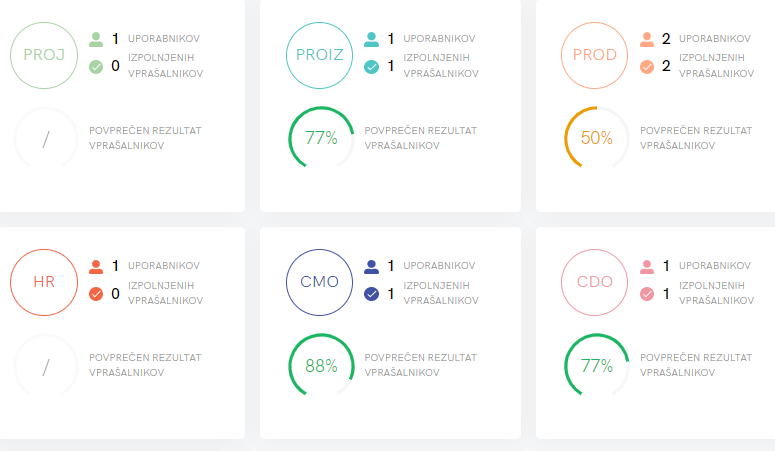
Task: Click the user icon in PROIZ card
Action: pos(371,39)
